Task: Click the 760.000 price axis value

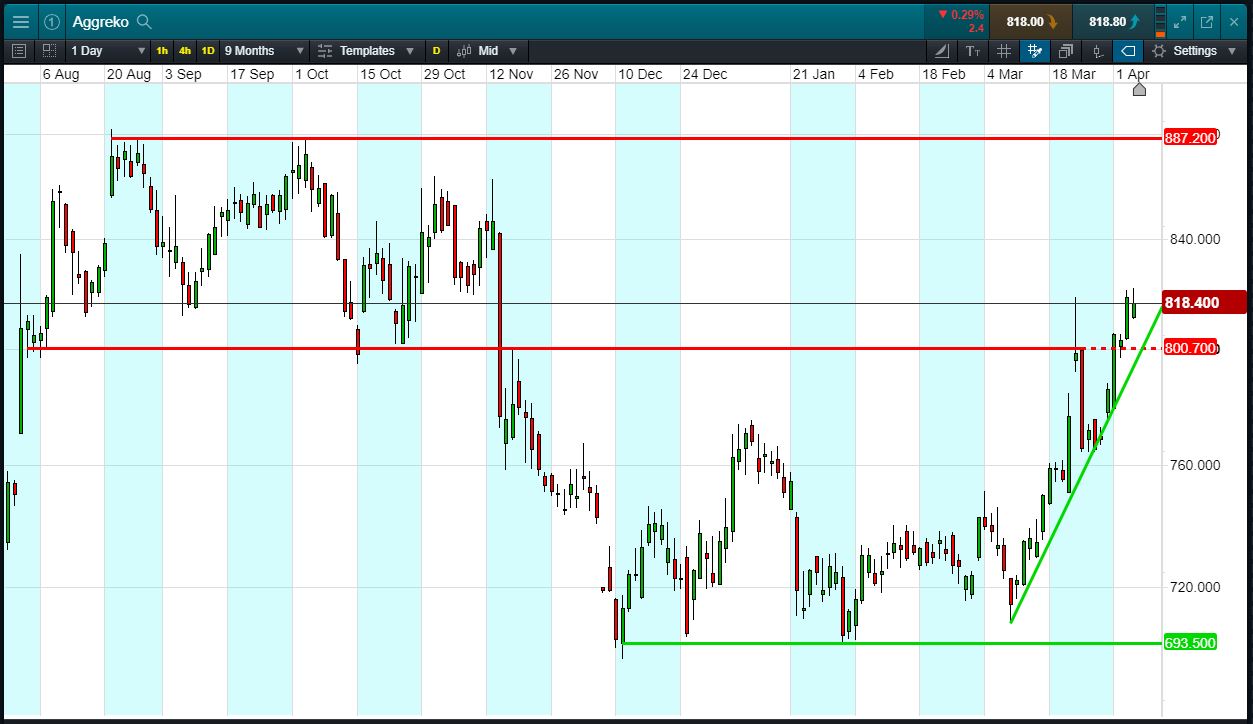Action: click(1195, 465)
